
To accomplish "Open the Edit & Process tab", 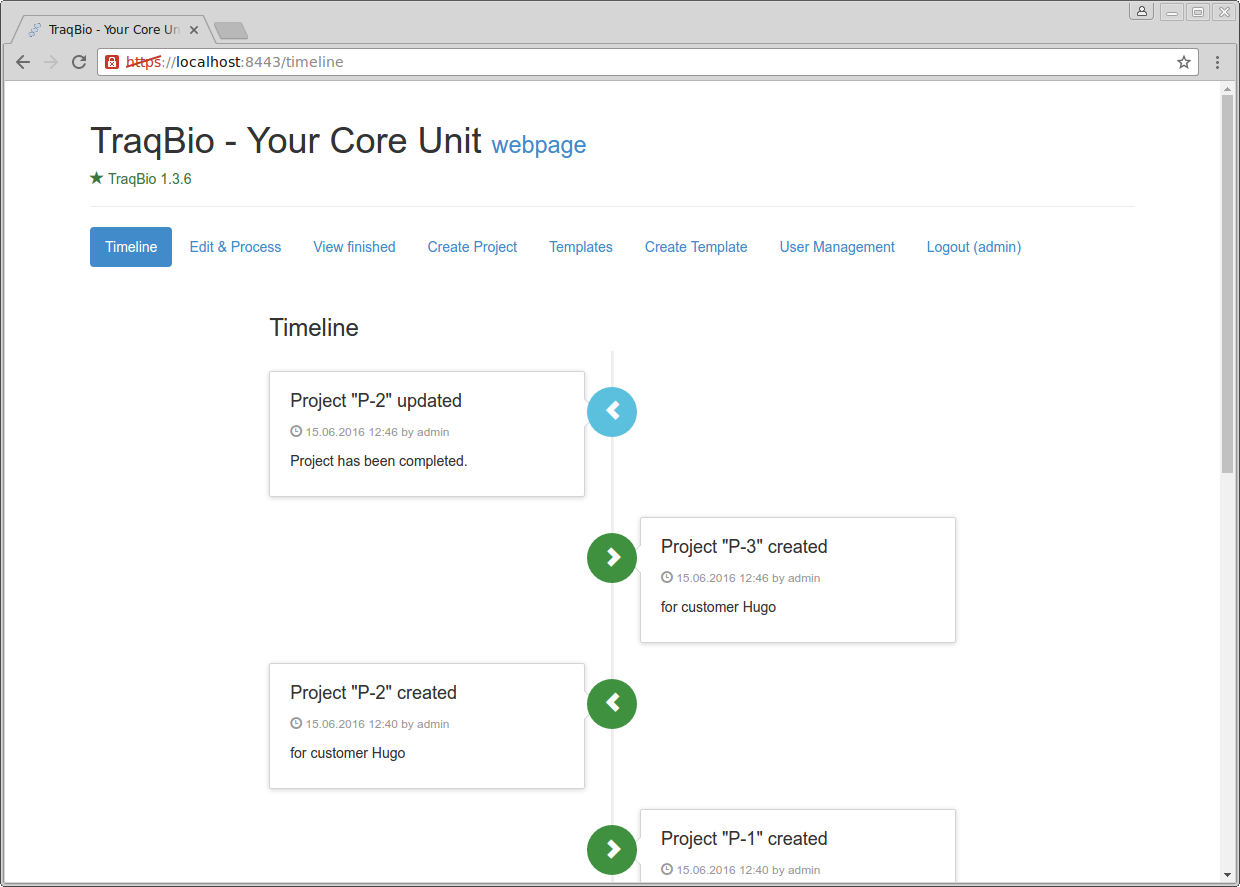I will [236, 247].
